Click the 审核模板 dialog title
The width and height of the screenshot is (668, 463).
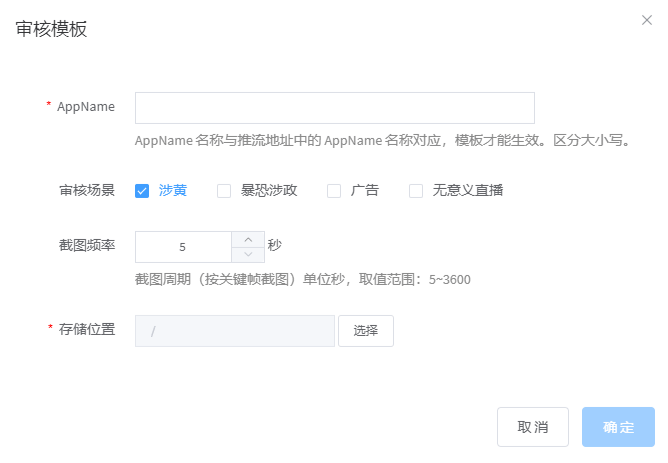click(51, 30)
